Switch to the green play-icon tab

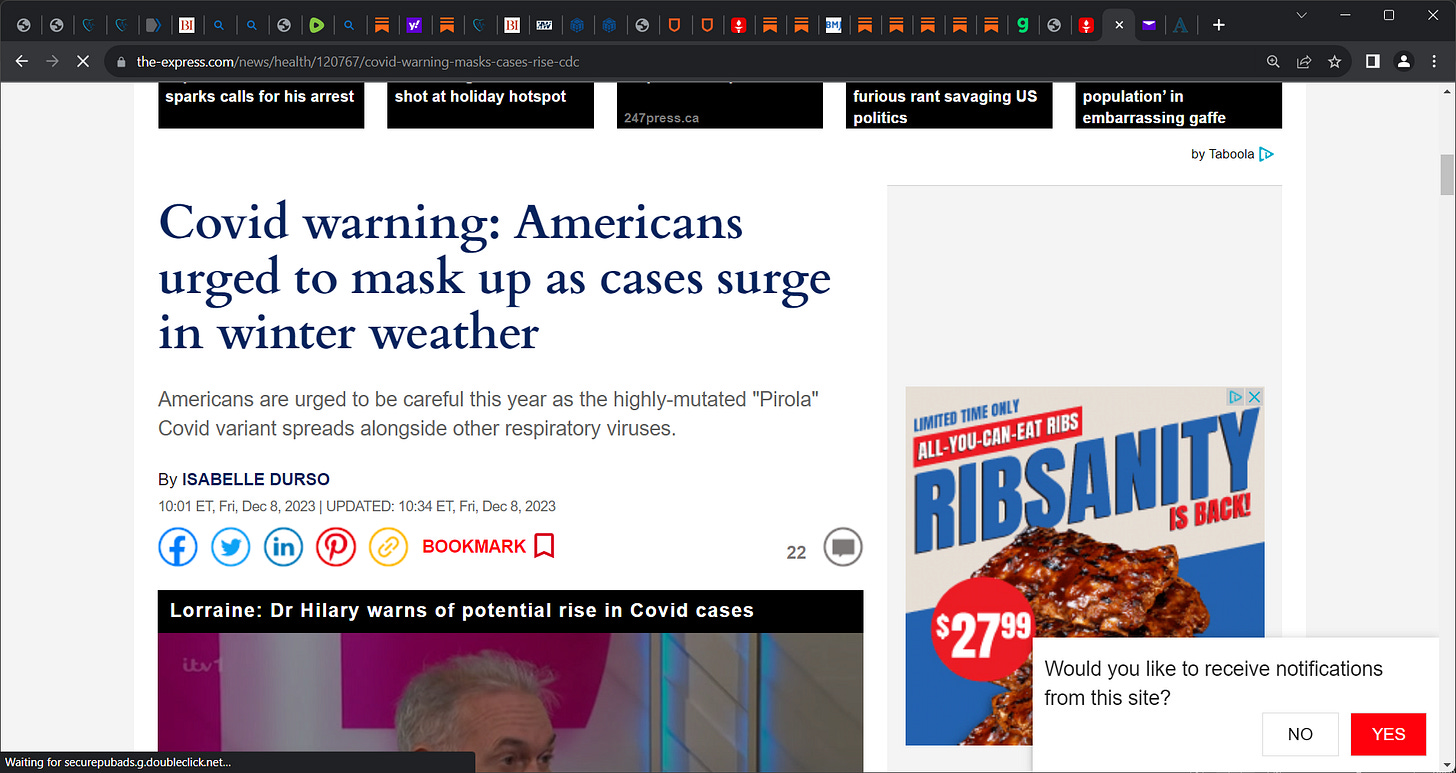[x=316, y=25]
